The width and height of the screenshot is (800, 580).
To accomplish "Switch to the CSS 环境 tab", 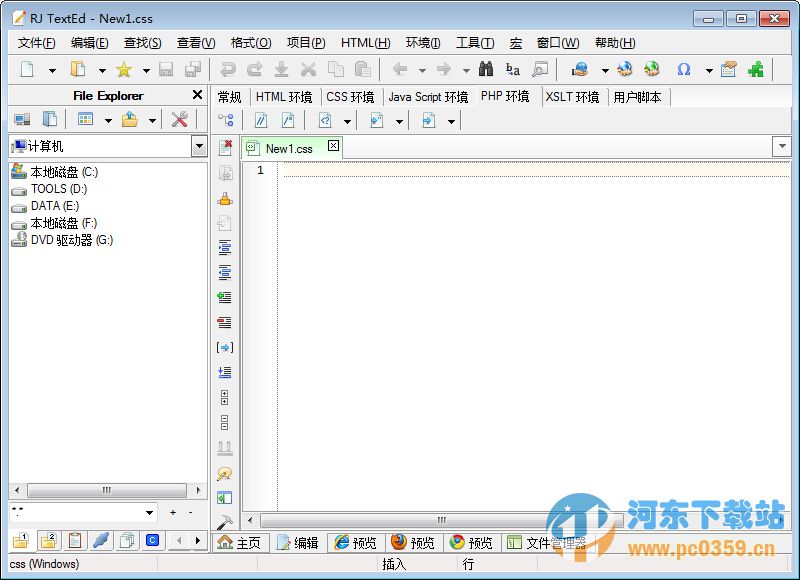I will 350,97.
